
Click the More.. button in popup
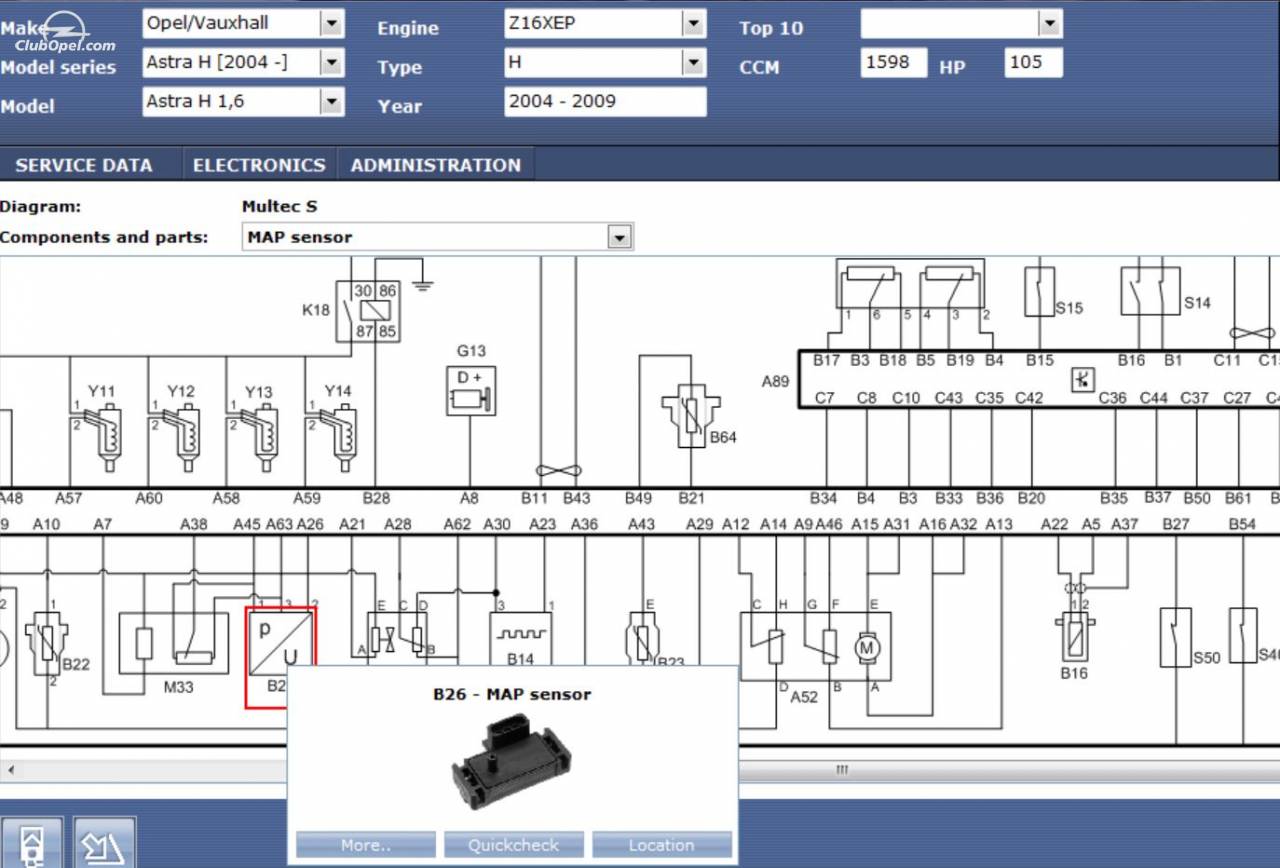366,845
